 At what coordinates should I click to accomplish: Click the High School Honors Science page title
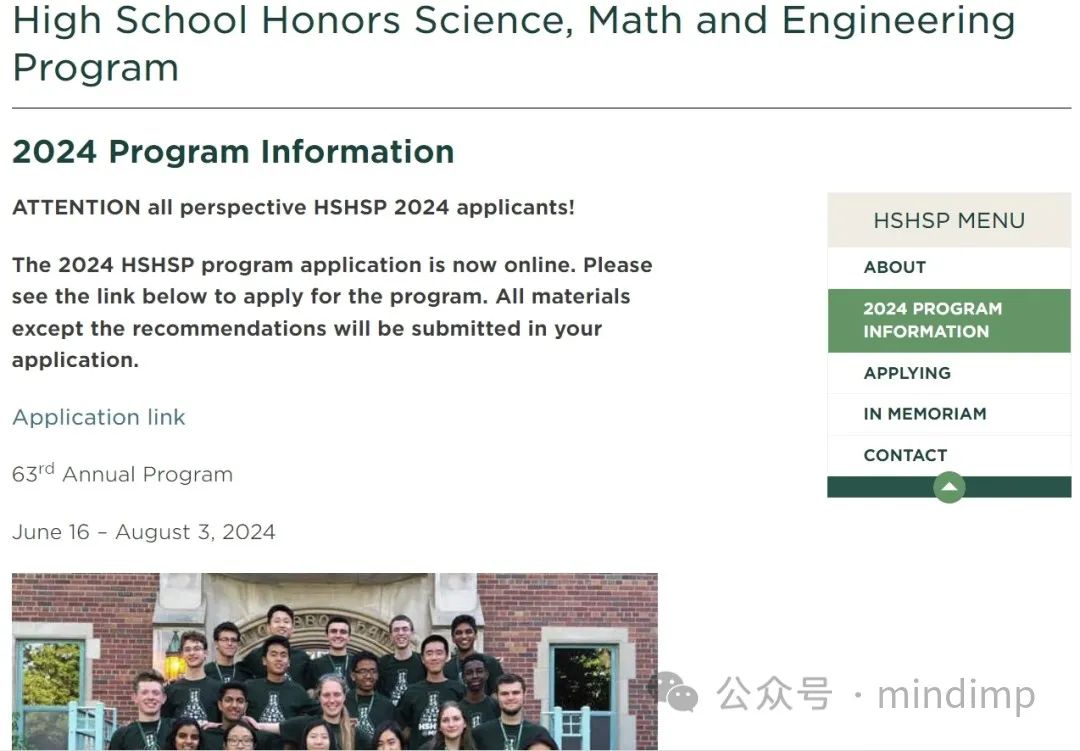(513, 43)
